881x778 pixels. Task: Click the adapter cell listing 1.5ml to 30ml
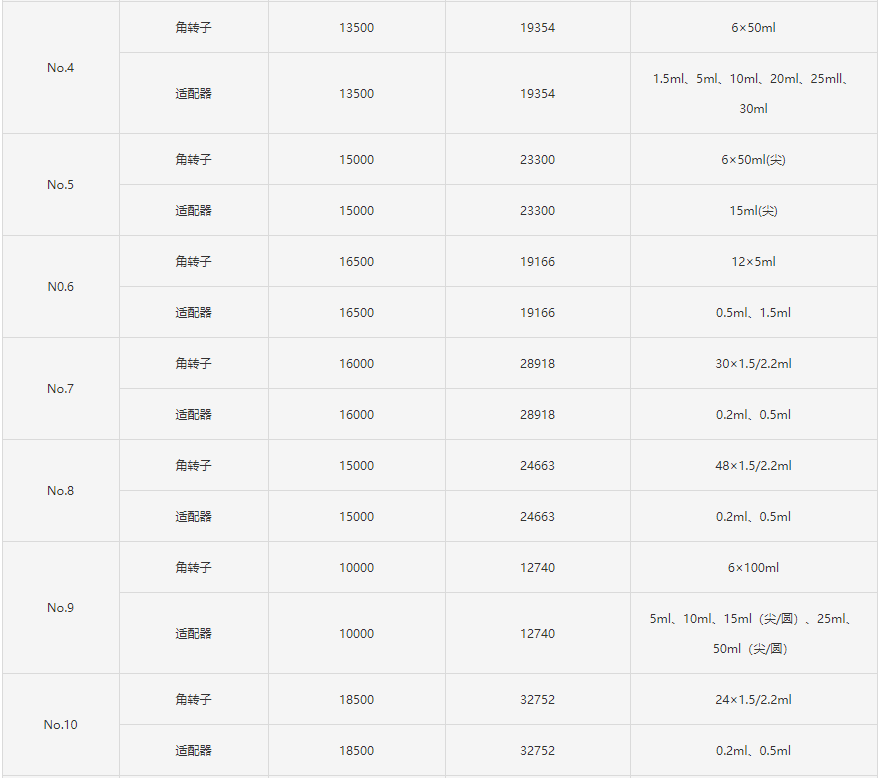[753, 94]
